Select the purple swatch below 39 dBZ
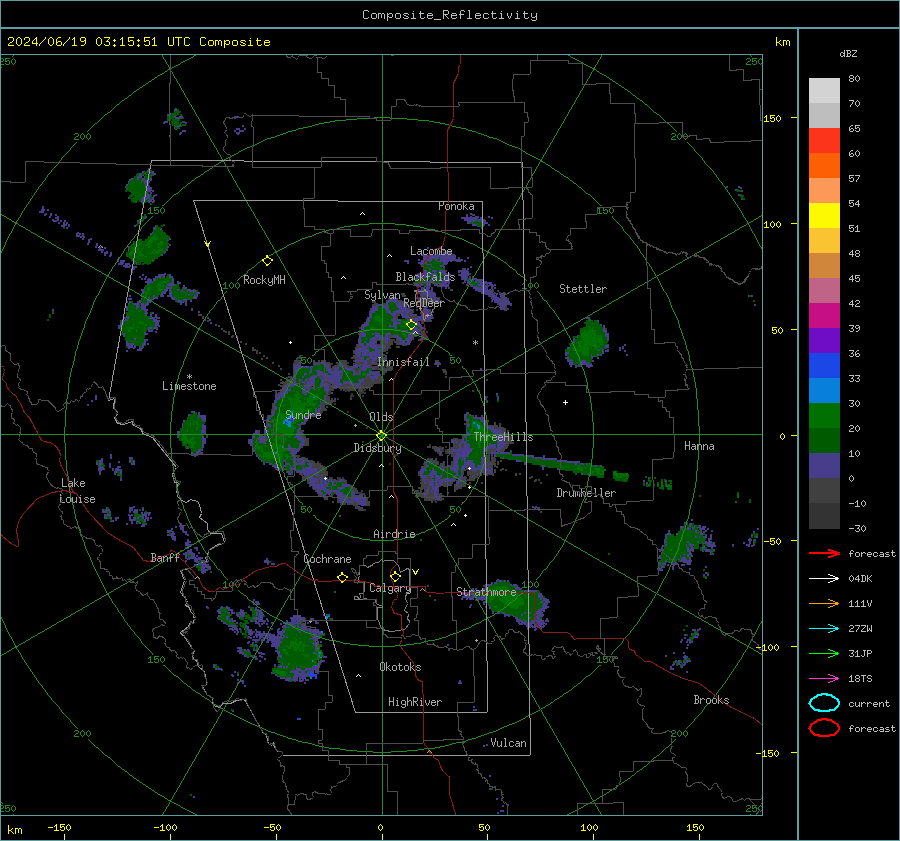 click(x=824, y=340)
